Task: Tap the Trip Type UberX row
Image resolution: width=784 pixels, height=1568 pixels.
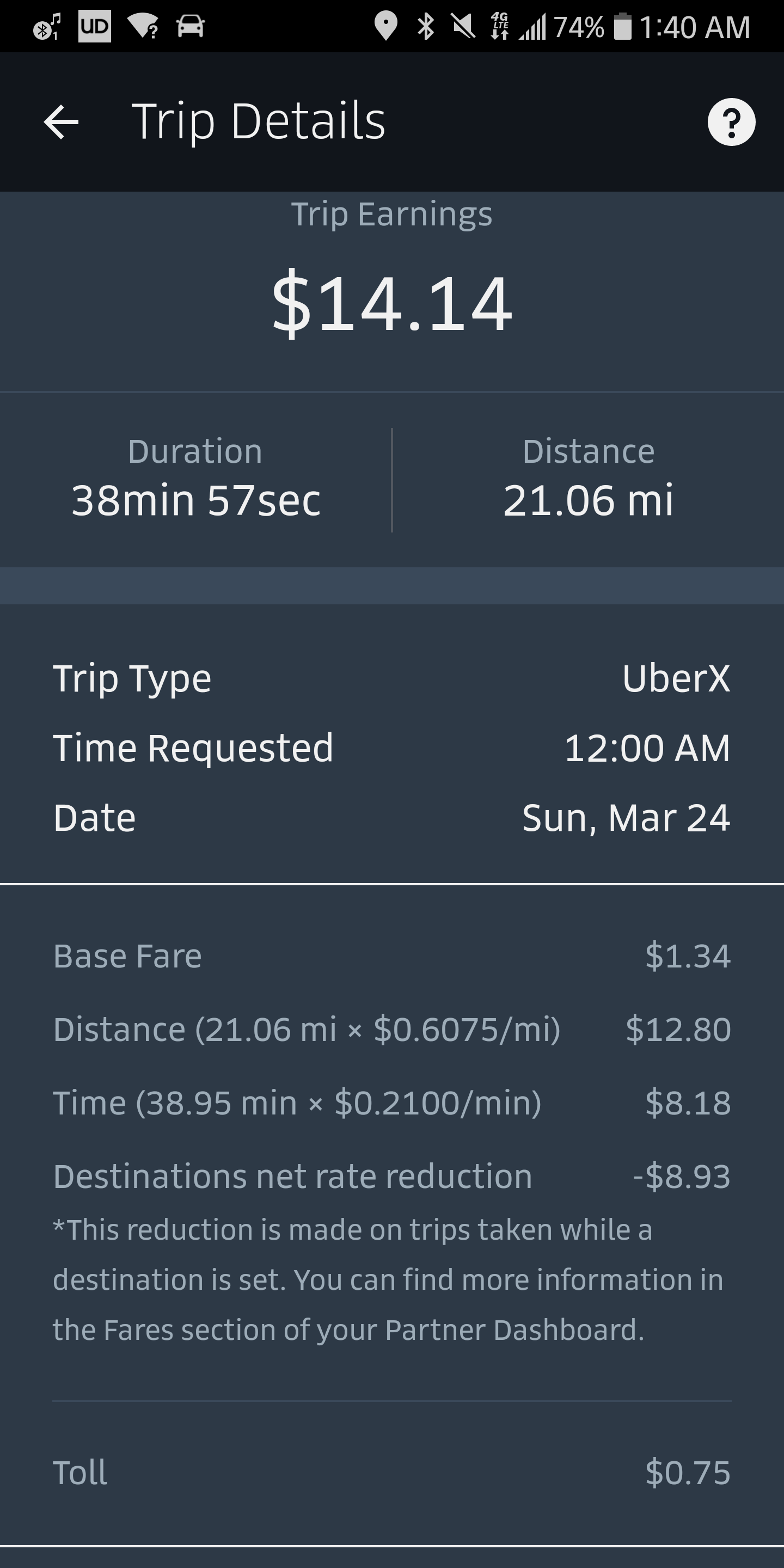Action: [392, 678]
